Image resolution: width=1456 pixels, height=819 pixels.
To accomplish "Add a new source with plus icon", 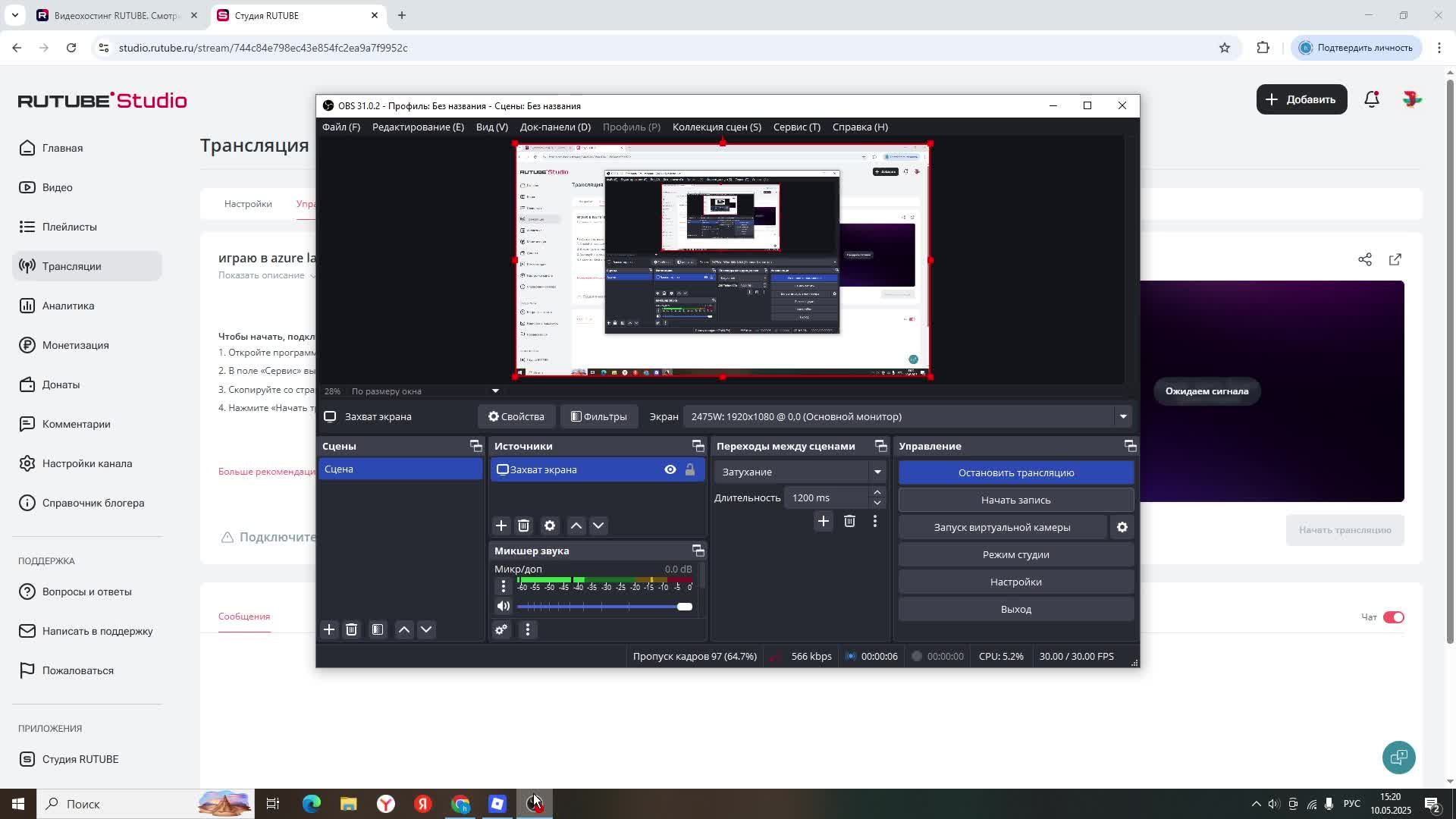I will [500, 526].
